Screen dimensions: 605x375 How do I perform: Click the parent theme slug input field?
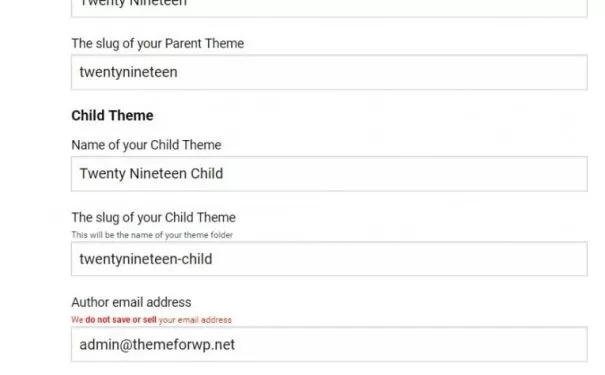coord(329,72)
